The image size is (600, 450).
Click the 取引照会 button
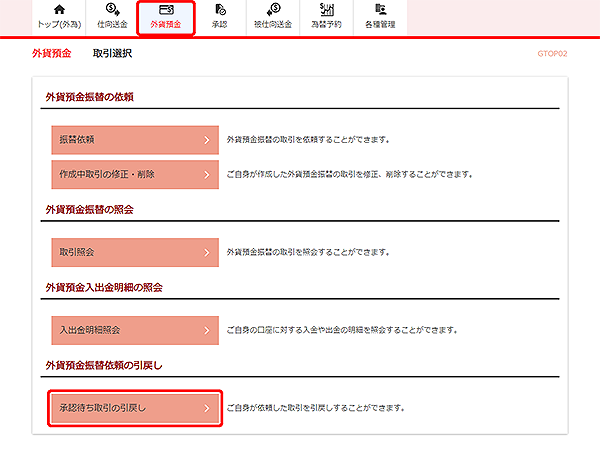135,253
